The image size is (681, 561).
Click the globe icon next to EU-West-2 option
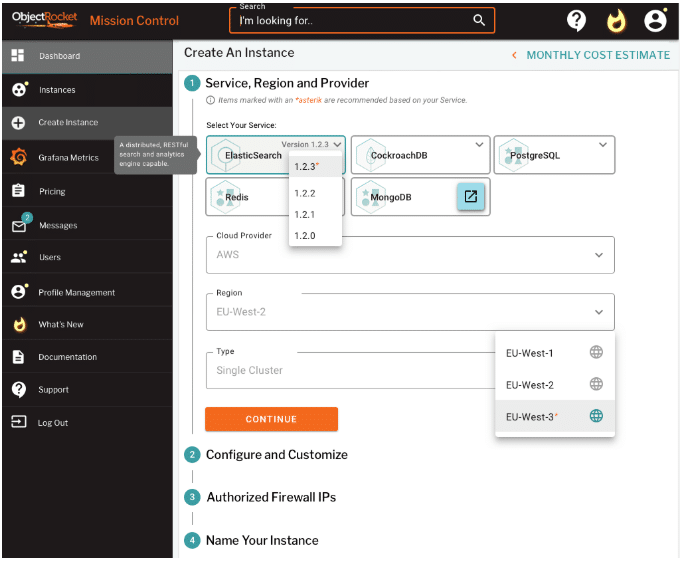tap(596, 384)
